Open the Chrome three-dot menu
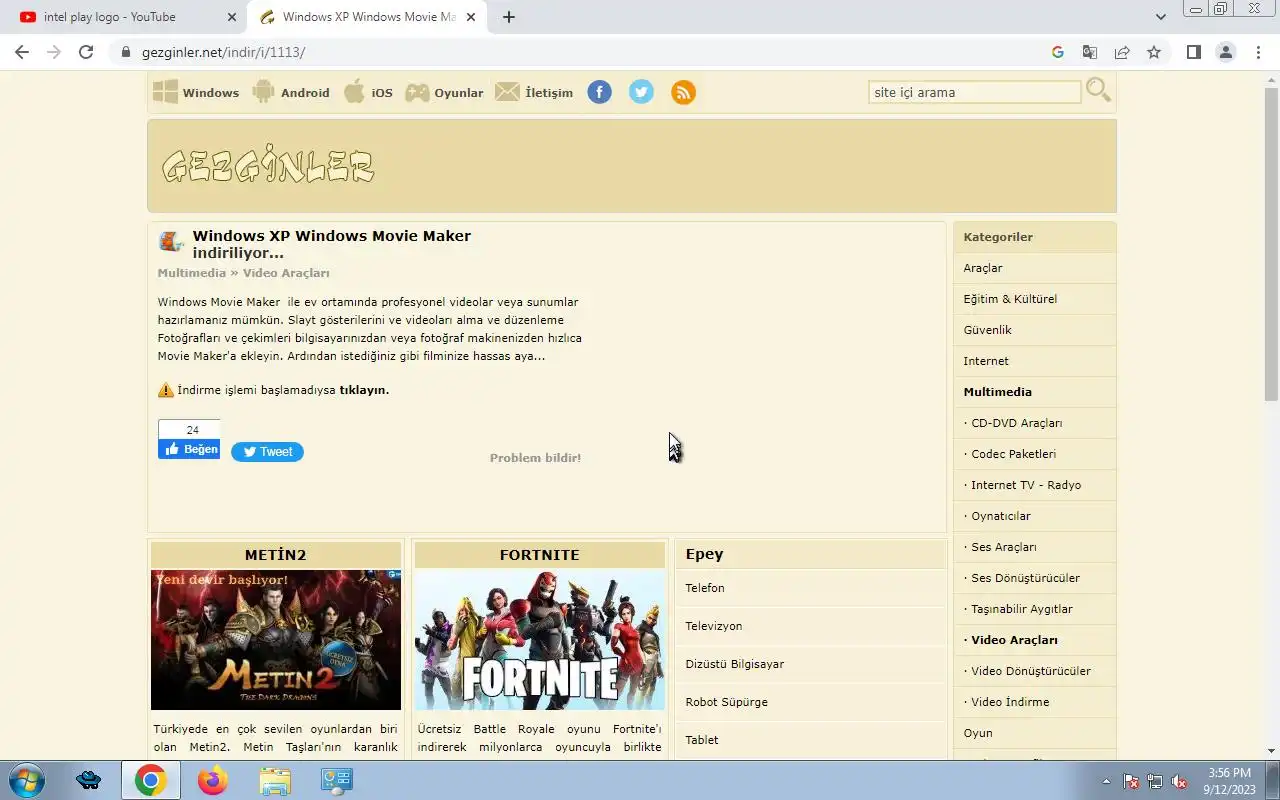Screen dimensions: 1280x800 (x=1258, y=52)
